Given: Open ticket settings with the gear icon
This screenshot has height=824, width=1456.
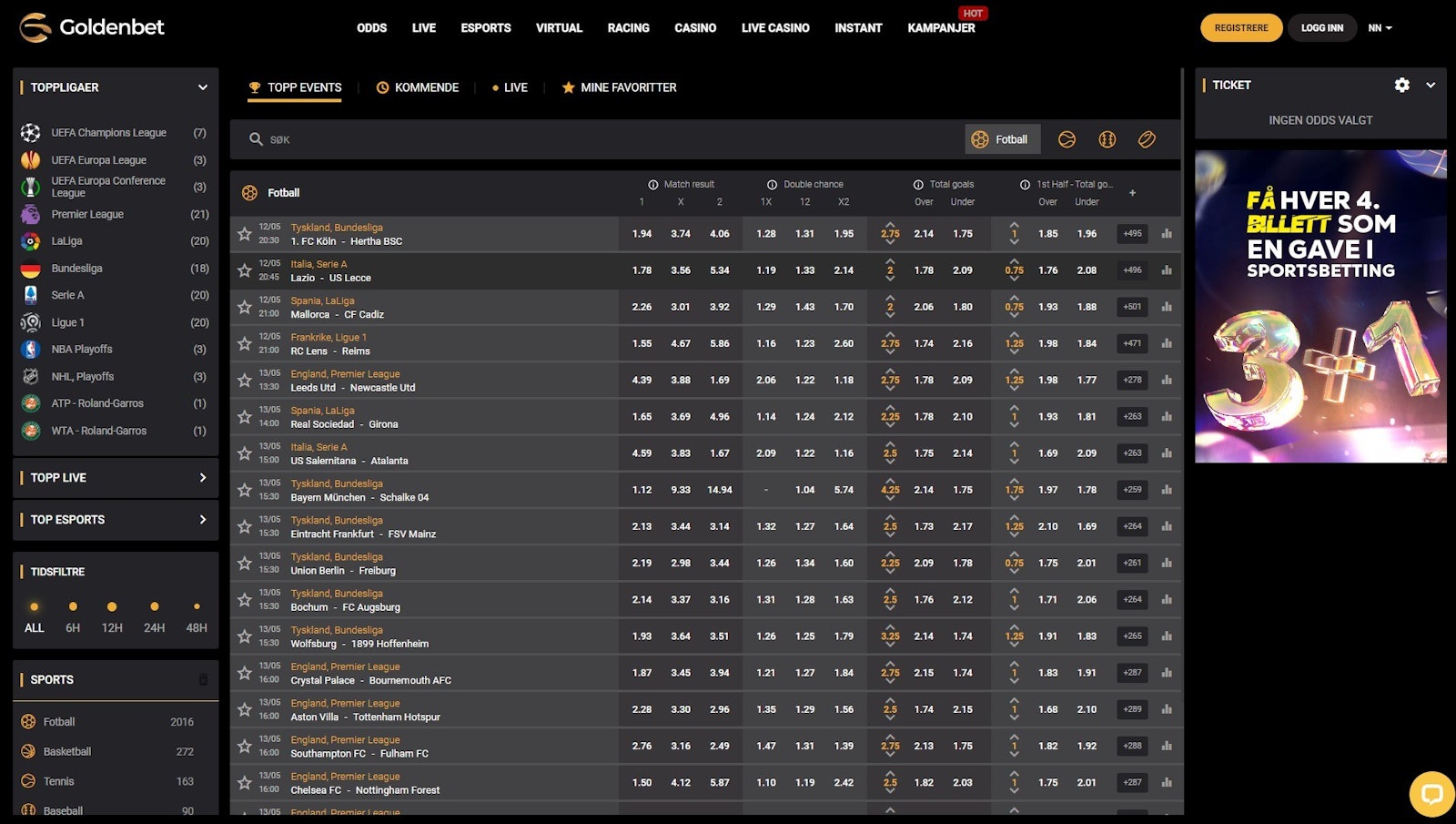Looking at the screenshot, I should 1401,85.
